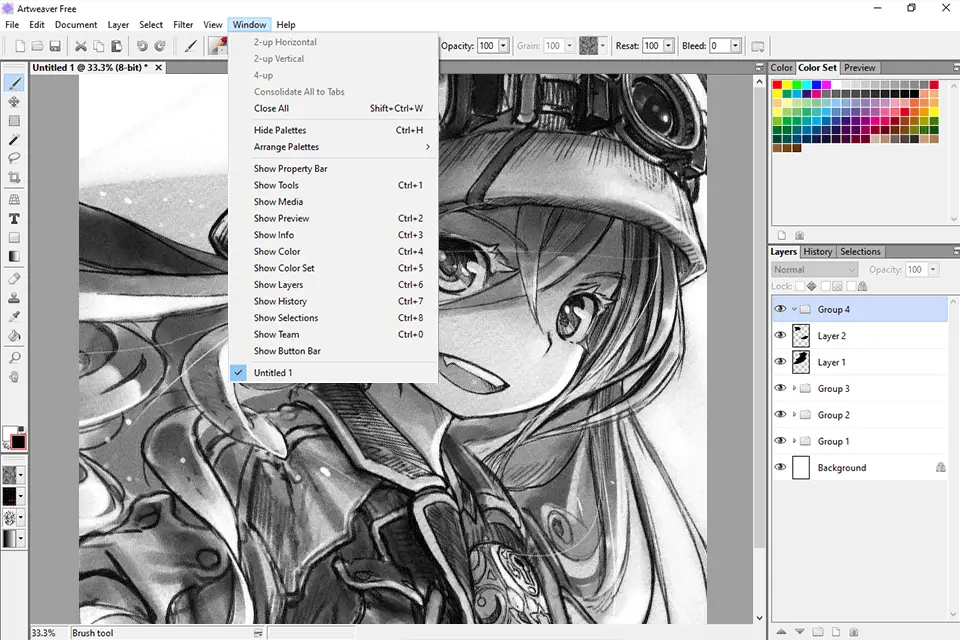Check the Lock all checkbox beside padlock
The height and width of the screenshot is (640, 960).
pos(852,286)
